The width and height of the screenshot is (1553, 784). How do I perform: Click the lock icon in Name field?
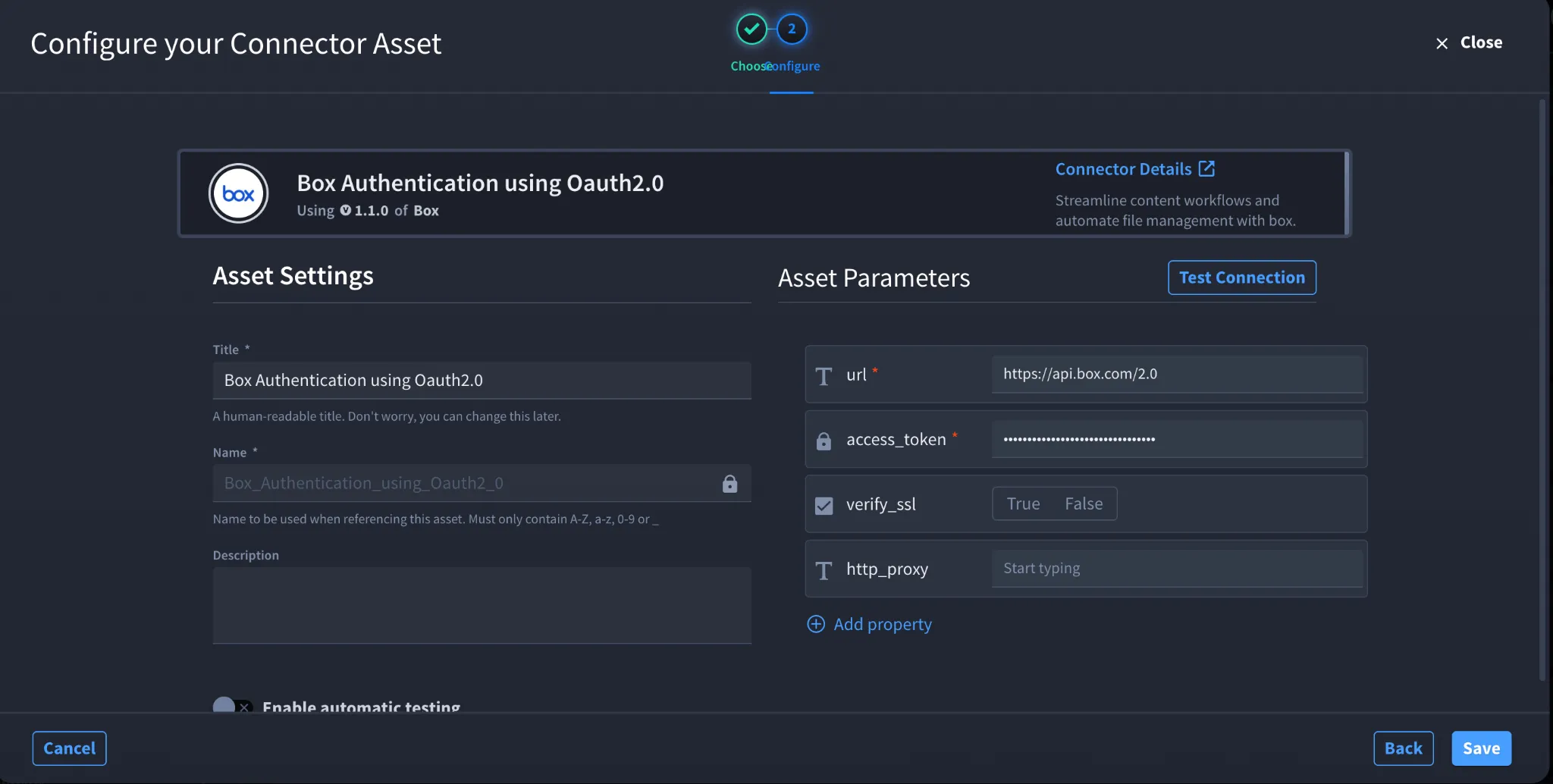[x=729, y=484]
